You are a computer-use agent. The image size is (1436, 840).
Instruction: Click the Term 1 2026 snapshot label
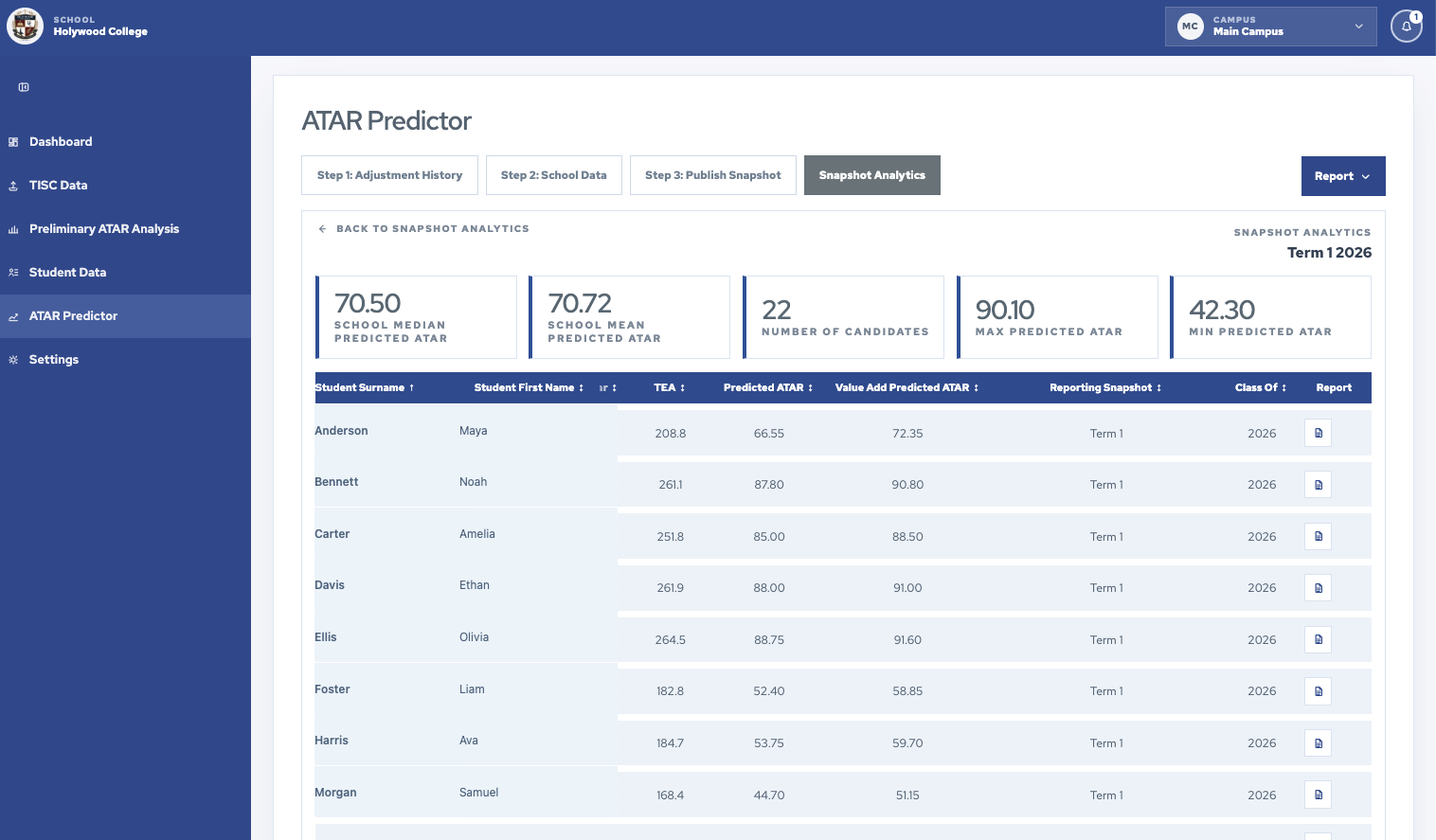pos(1329,253)
